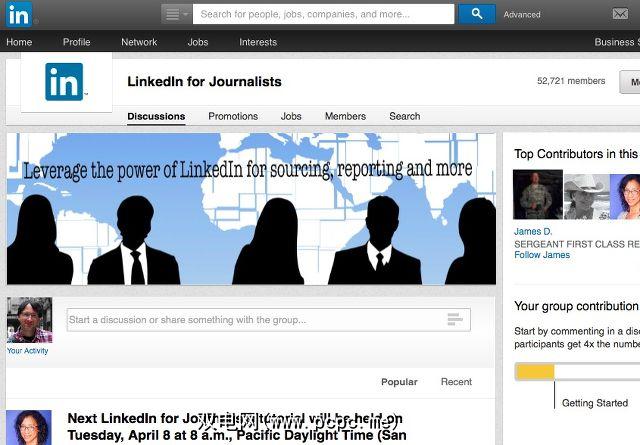The image size is (640, 445).
Task: Open the Advanced search link
Action: [522, 15]
